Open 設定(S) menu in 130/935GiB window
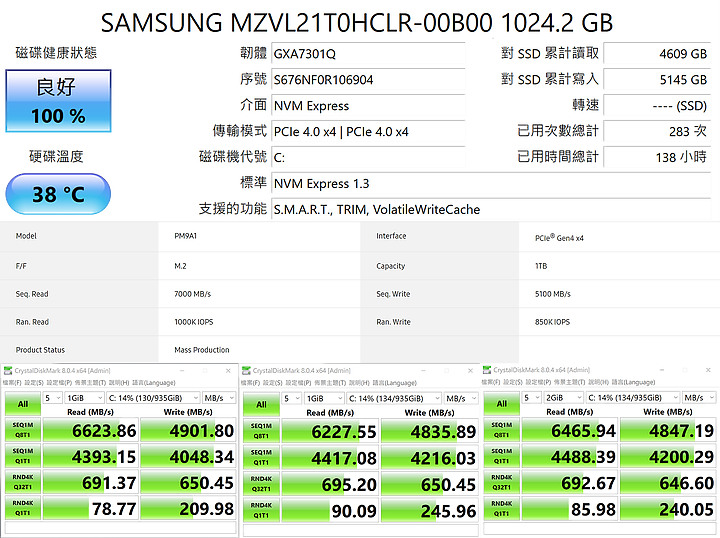The width and height of the screenshot is (720, 538). coord(34,383)
